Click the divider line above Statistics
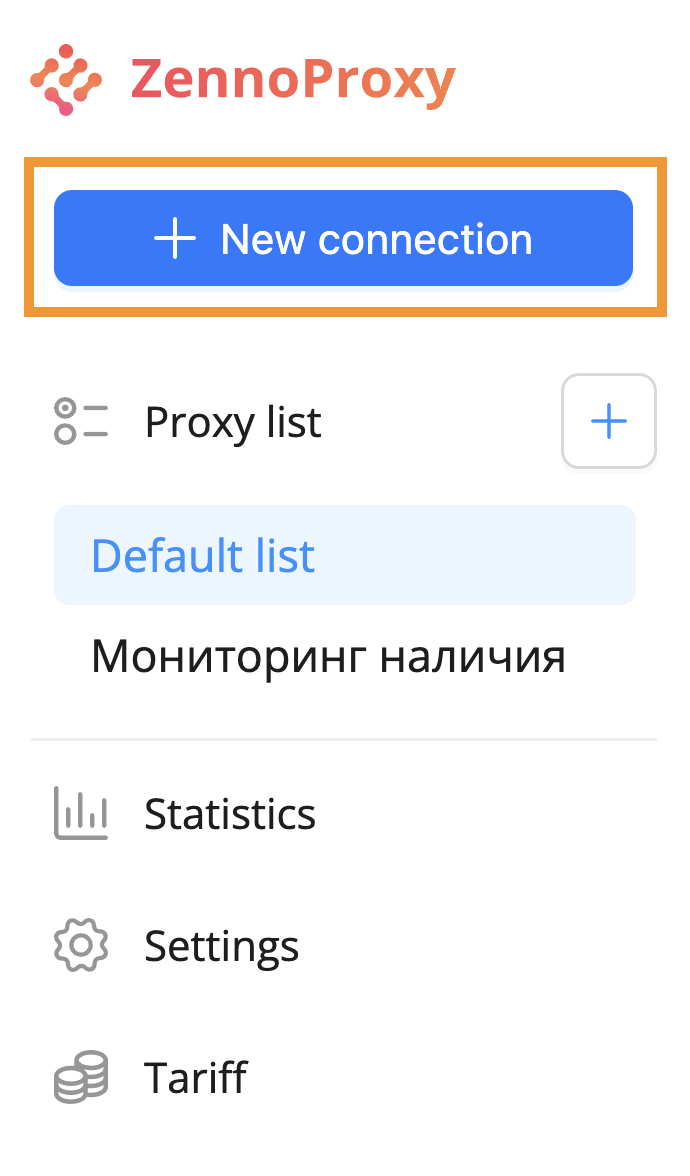 point(343,740)
